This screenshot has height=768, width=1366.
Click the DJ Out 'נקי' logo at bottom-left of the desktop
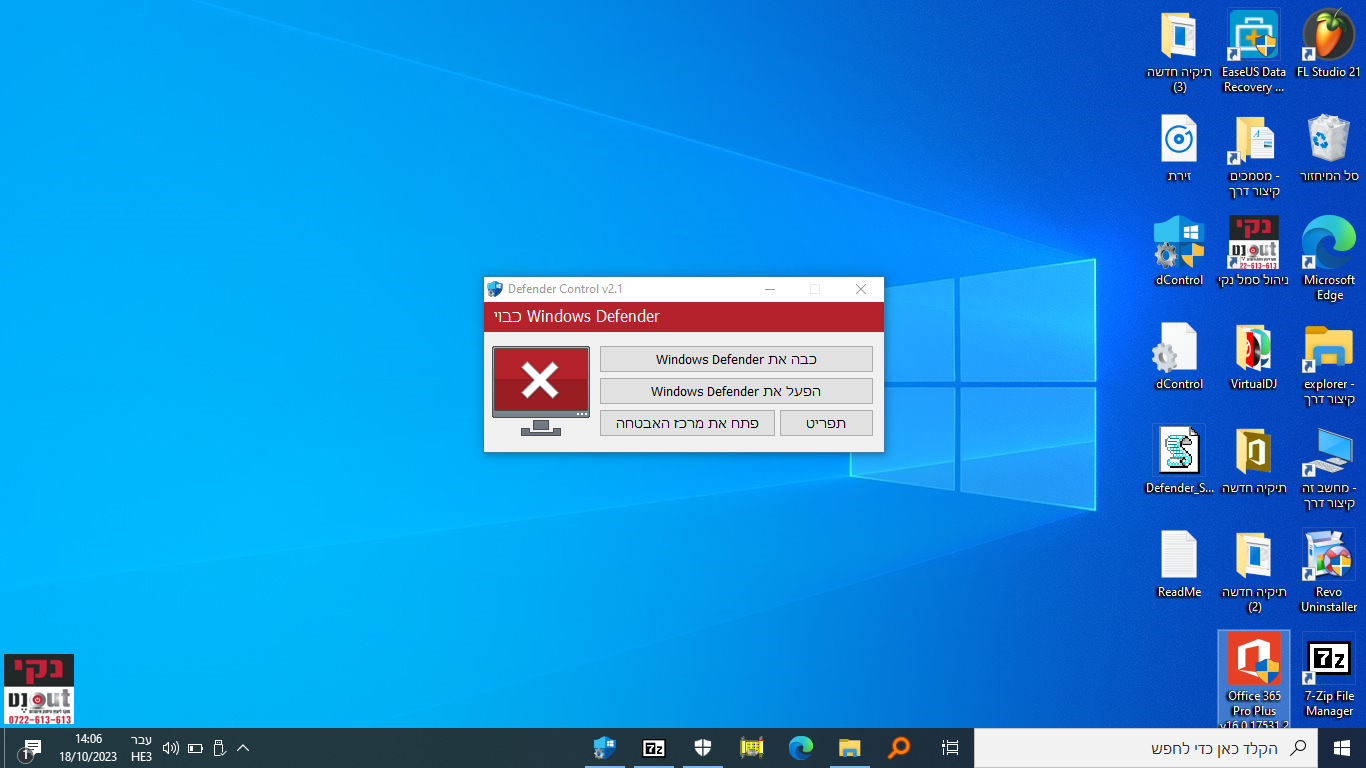click(x=39, y=689)
